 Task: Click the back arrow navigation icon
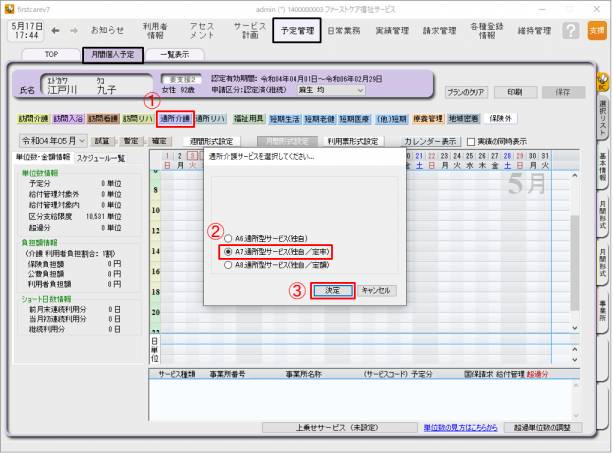coord(54,31)
